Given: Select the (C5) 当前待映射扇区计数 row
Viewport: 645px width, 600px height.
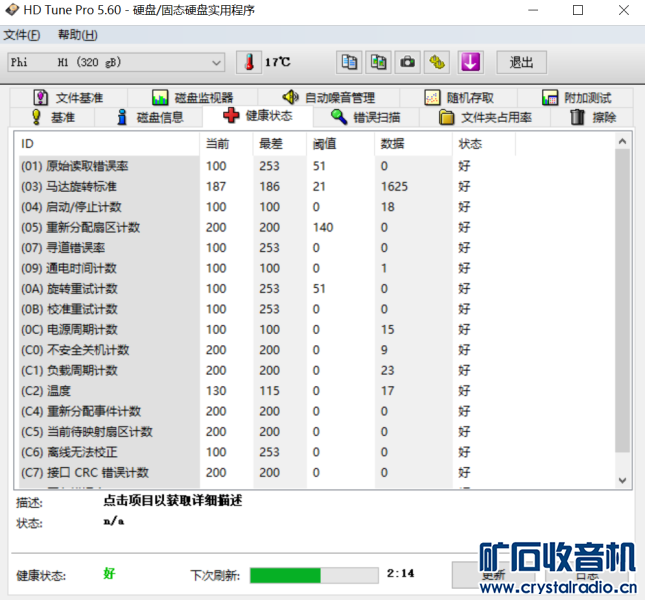Looking at the screenshot, I should point(316,432).
